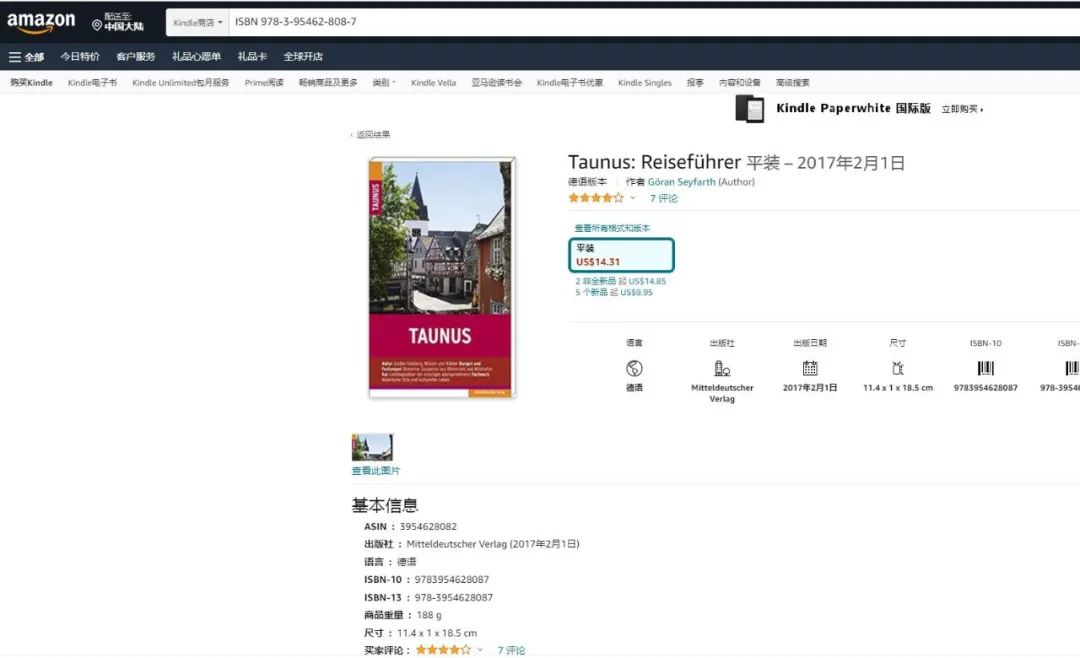Click the Taunus book cover image
This screenshot has width=1080, height=658.
point(442,278)
